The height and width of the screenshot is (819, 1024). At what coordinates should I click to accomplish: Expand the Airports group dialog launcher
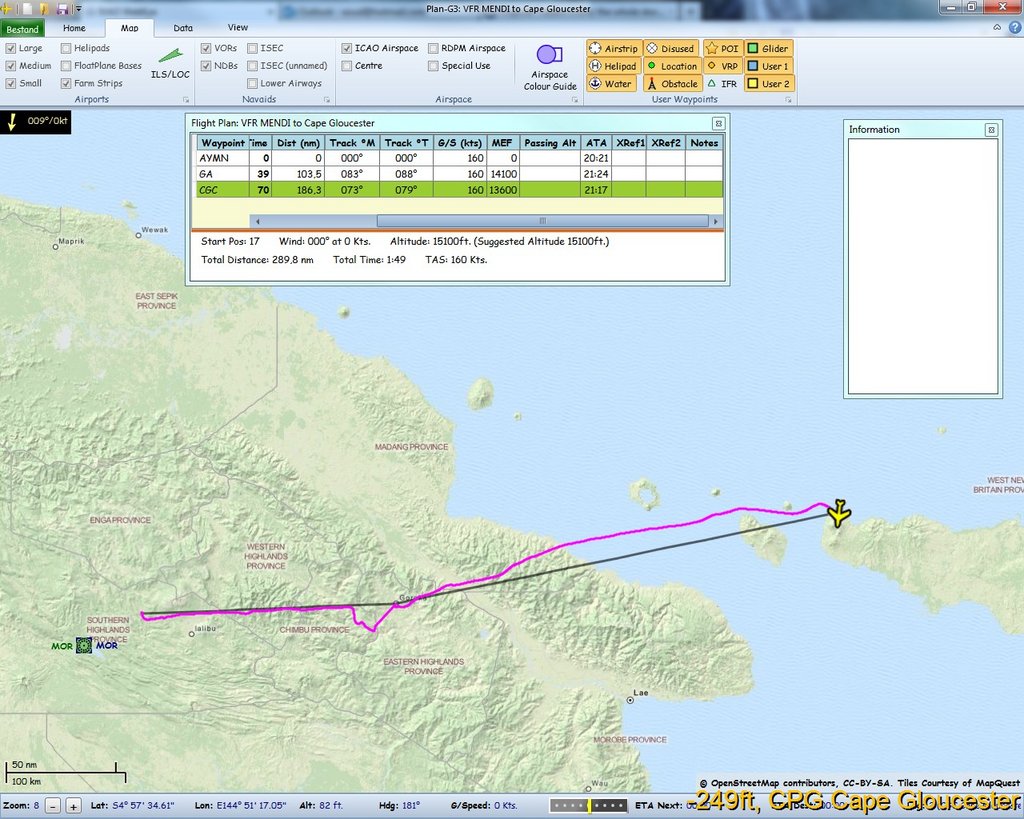(x=186, y=100)
